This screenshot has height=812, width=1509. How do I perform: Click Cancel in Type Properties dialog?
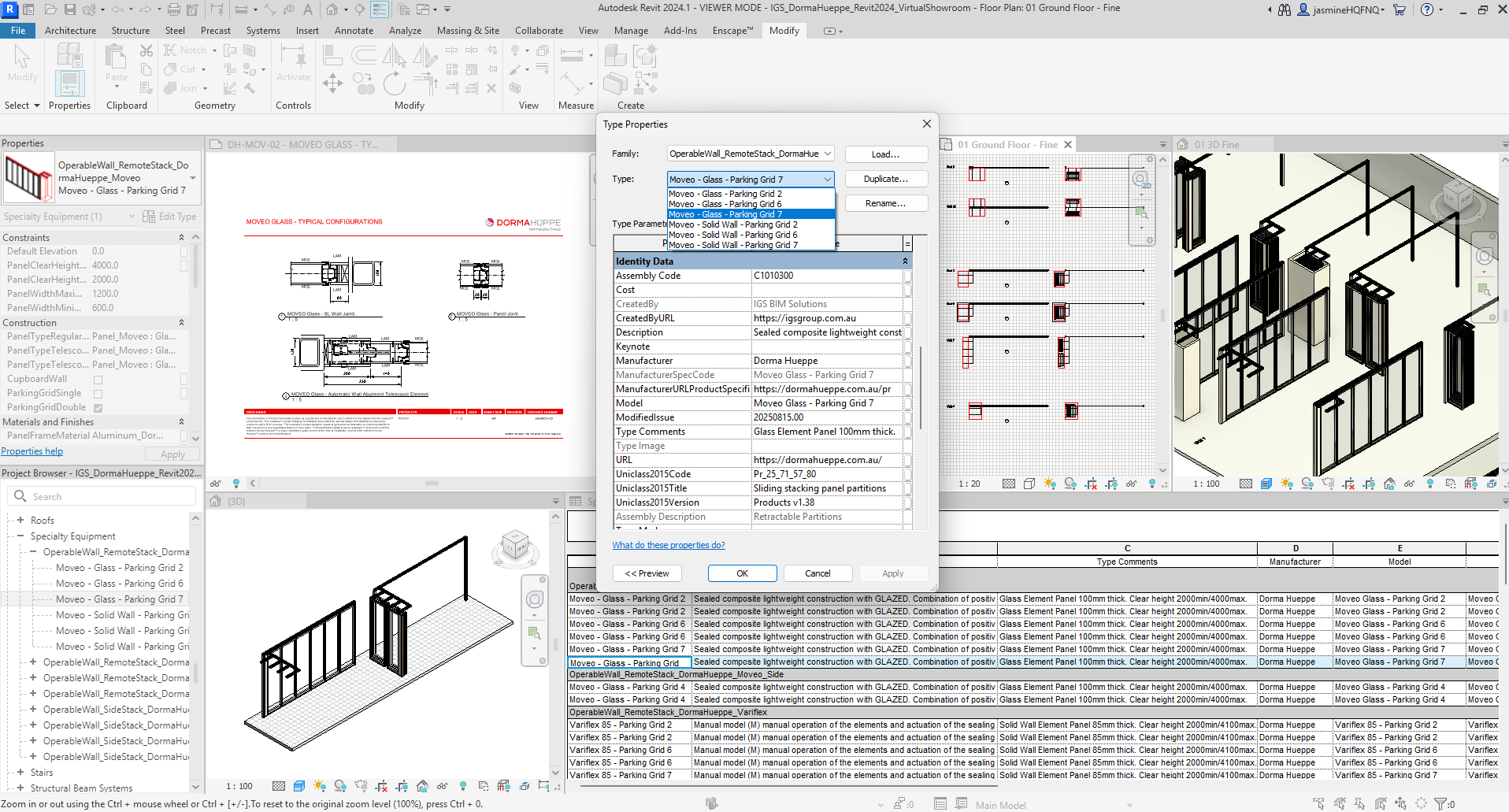tap(818, 573)
